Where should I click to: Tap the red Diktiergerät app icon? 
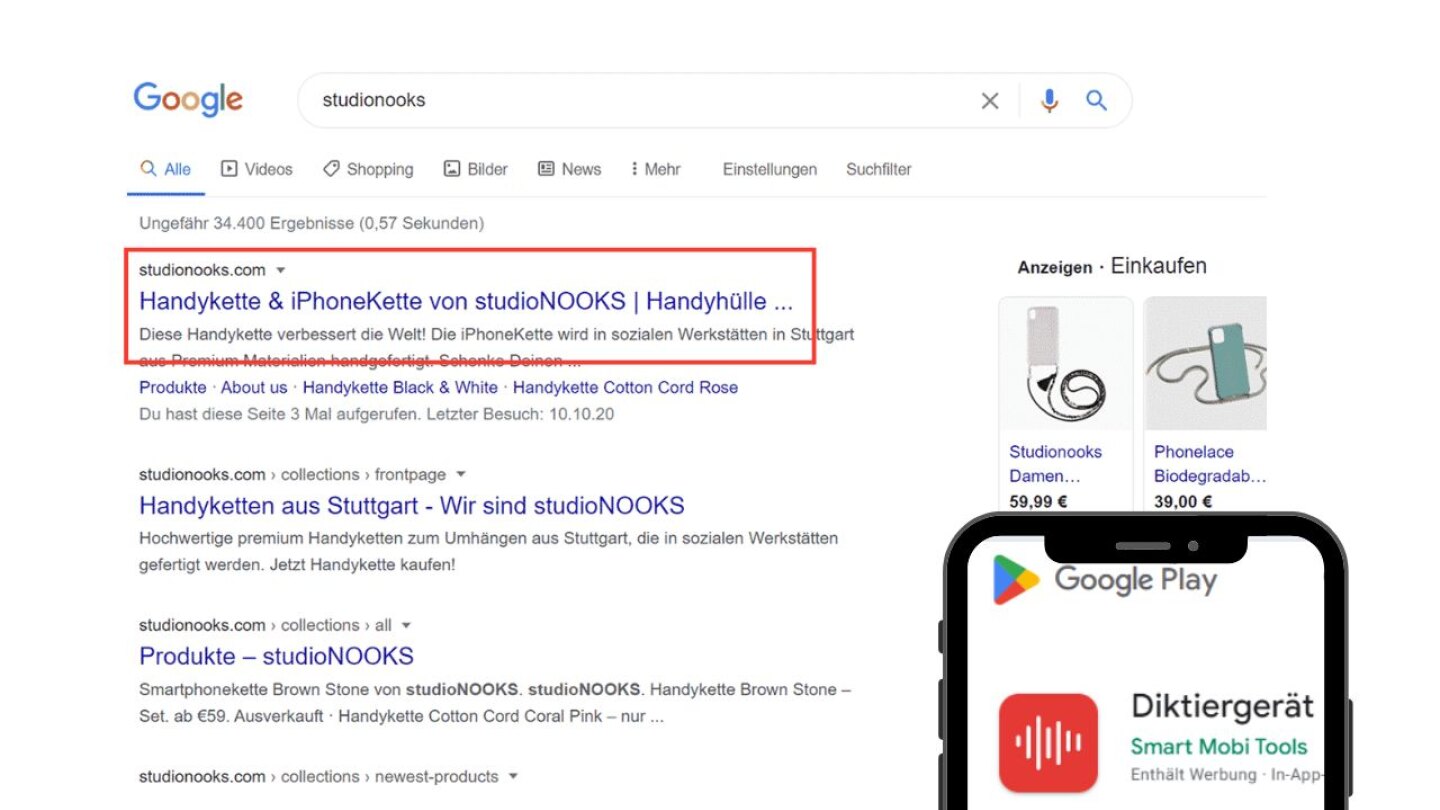pos(1048,743)
